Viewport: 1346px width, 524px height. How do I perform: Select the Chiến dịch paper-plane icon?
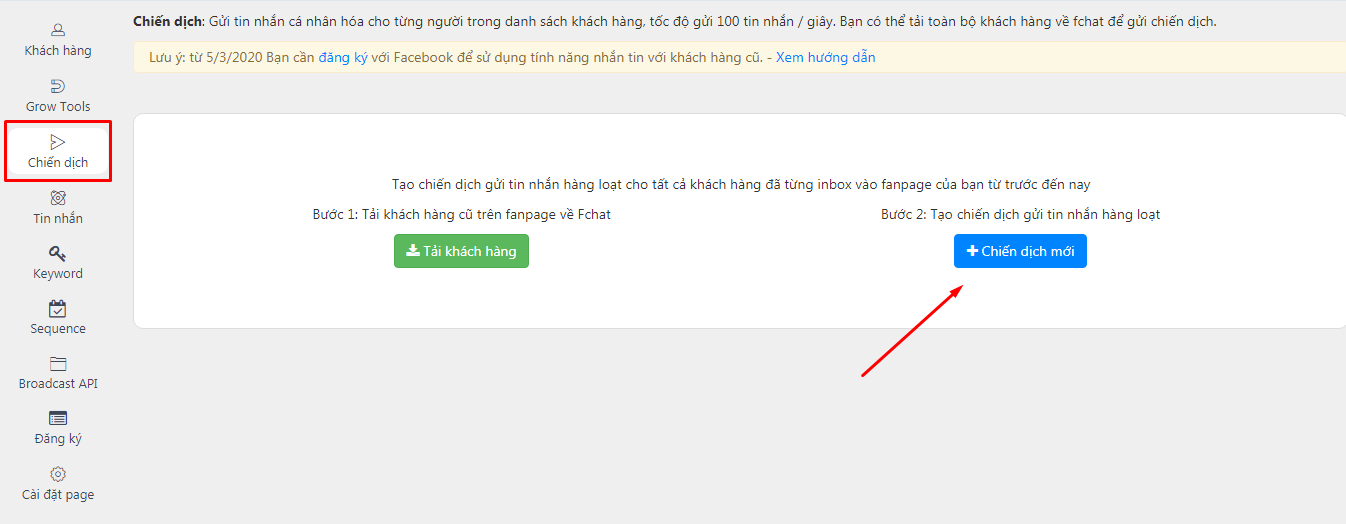pos(58,143)
